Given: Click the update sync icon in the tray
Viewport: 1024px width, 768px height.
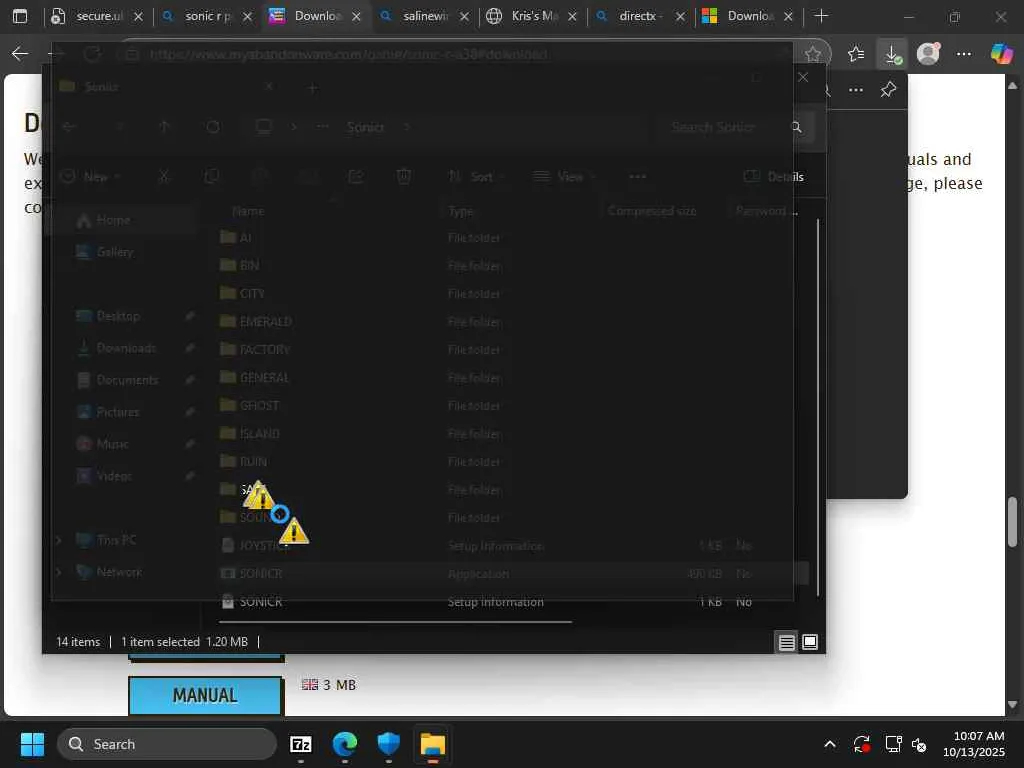Looking at the screenshot, I should pos(861,744).
